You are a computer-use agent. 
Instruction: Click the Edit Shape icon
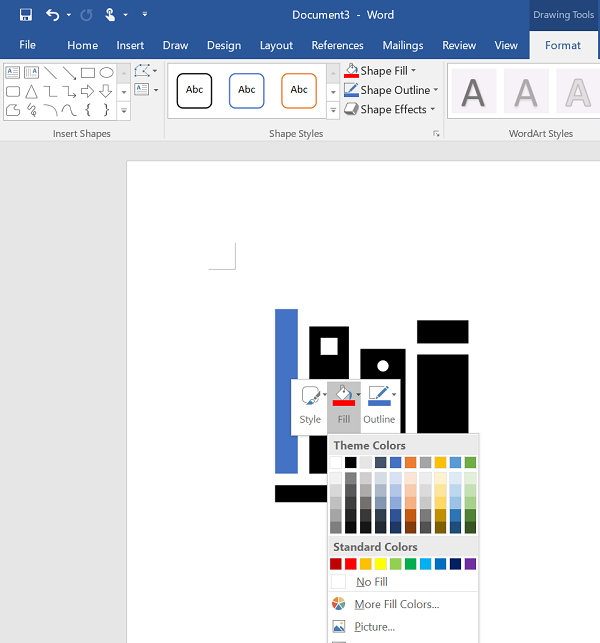tap(143, 71)
